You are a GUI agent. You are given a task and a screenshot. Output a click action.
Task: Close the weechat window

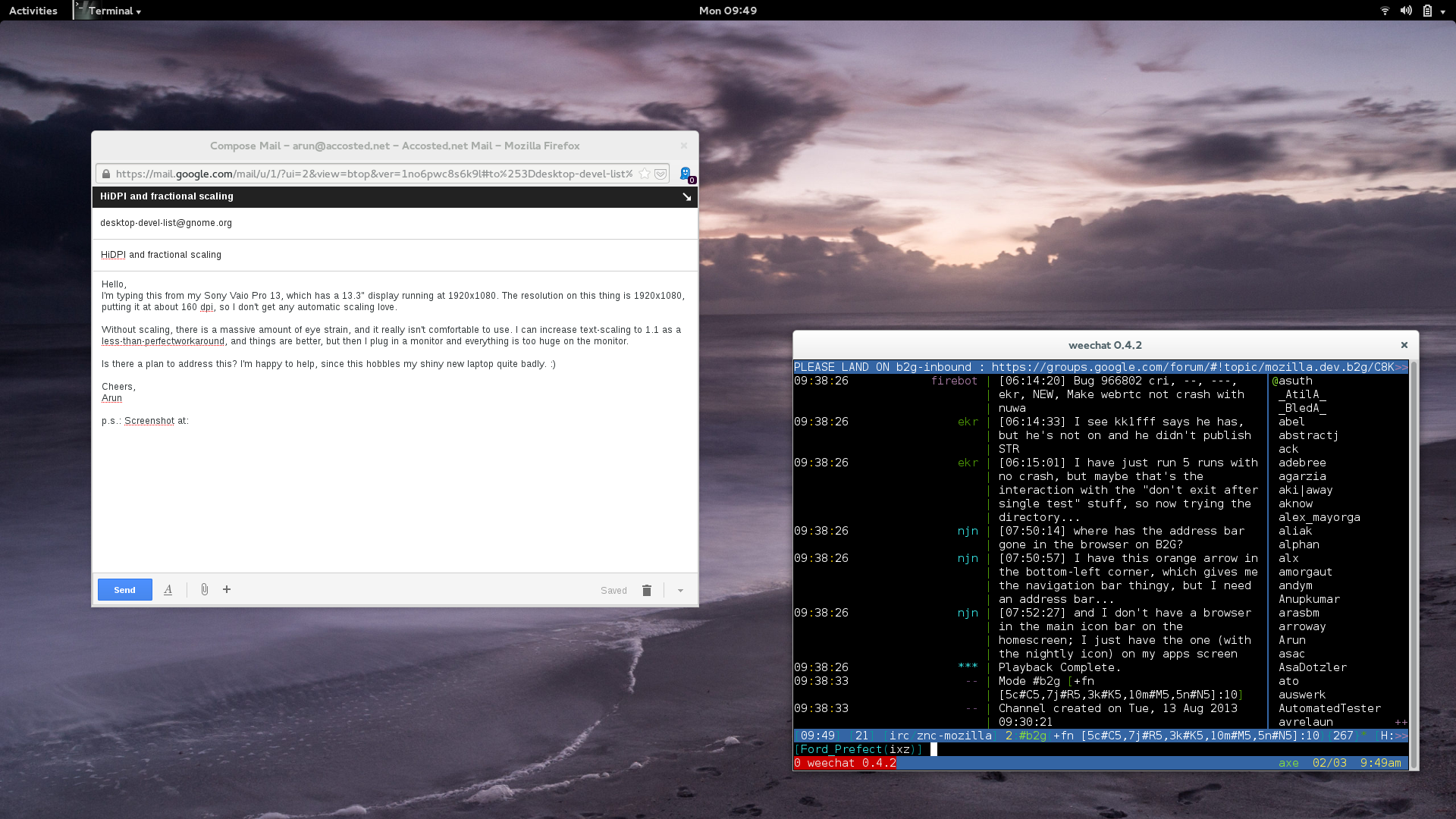tap(1404, 345)
